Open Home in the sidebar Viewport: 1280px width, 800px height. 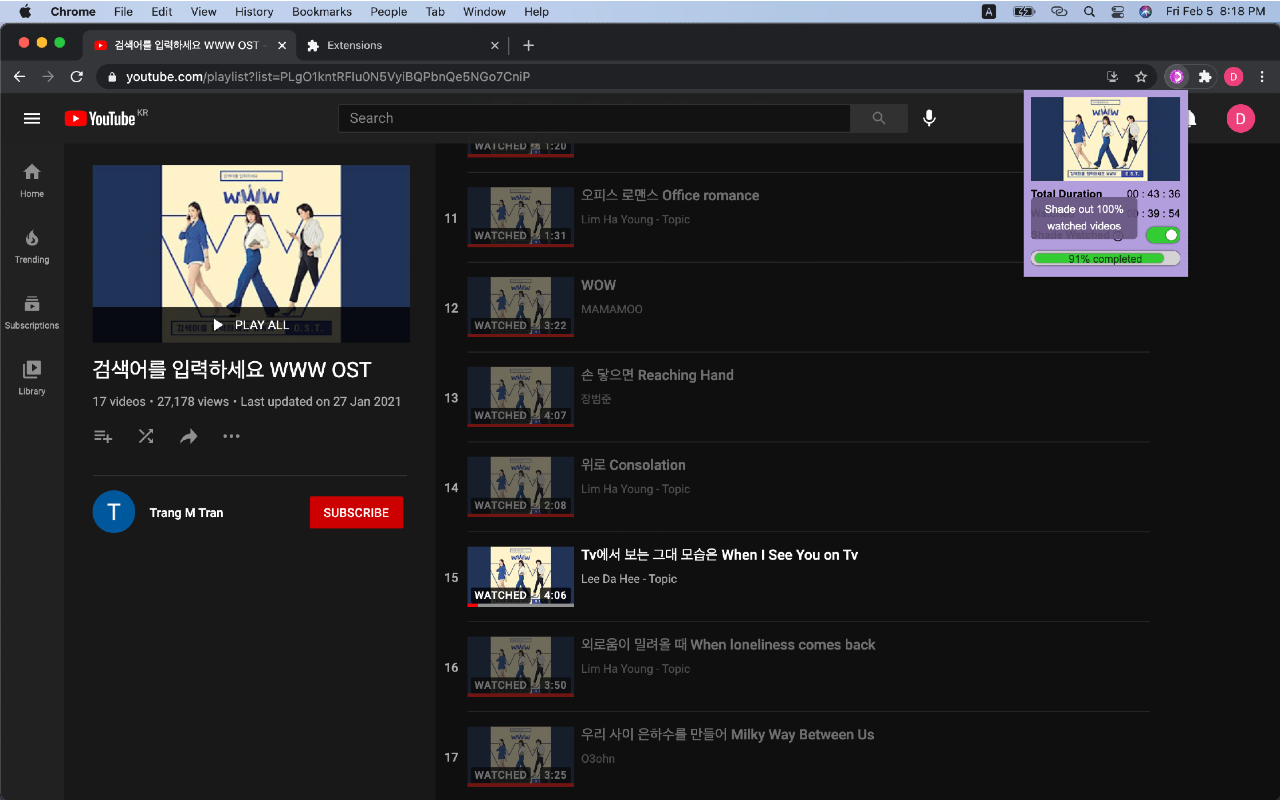[x=32, y=180]
